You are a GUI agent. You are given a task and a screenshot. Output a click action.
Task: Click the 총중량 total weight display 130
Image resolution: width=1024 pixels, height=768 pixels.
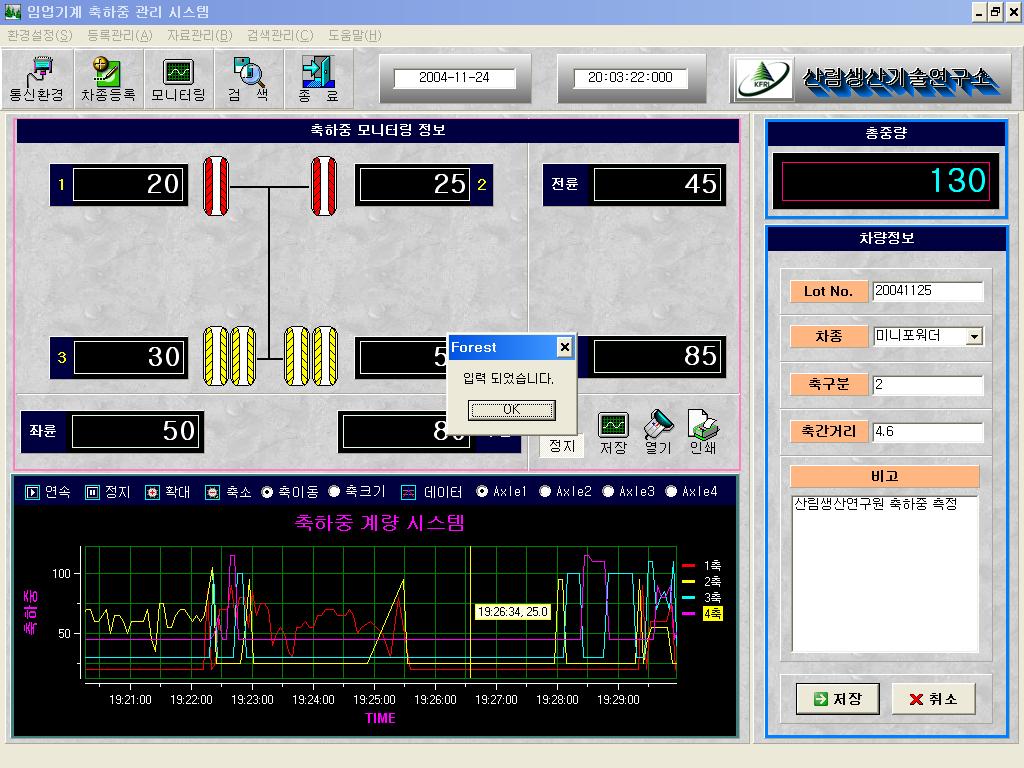click(x=886, y=181)
